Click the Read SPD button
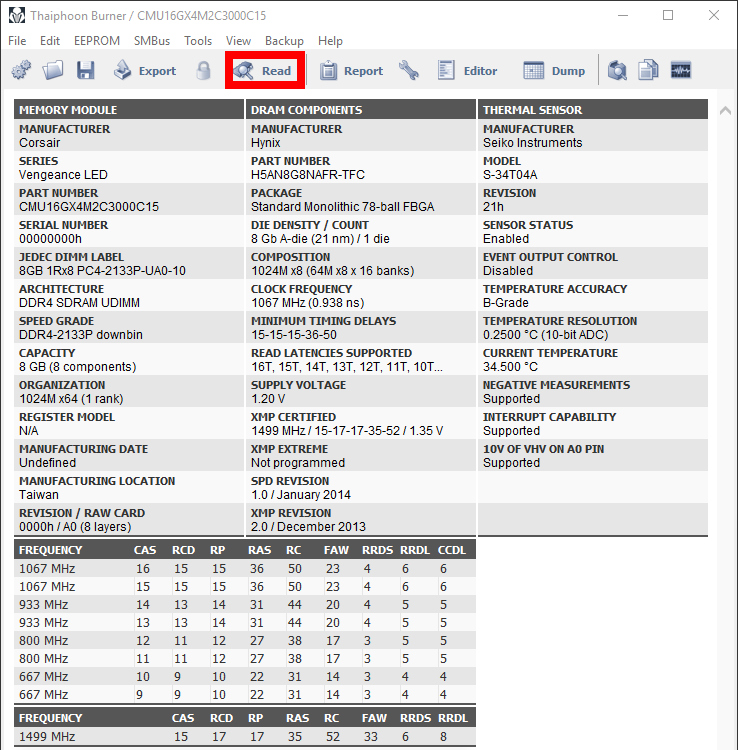The height and width of the screenshot is (750, 738). pos(264,71)
